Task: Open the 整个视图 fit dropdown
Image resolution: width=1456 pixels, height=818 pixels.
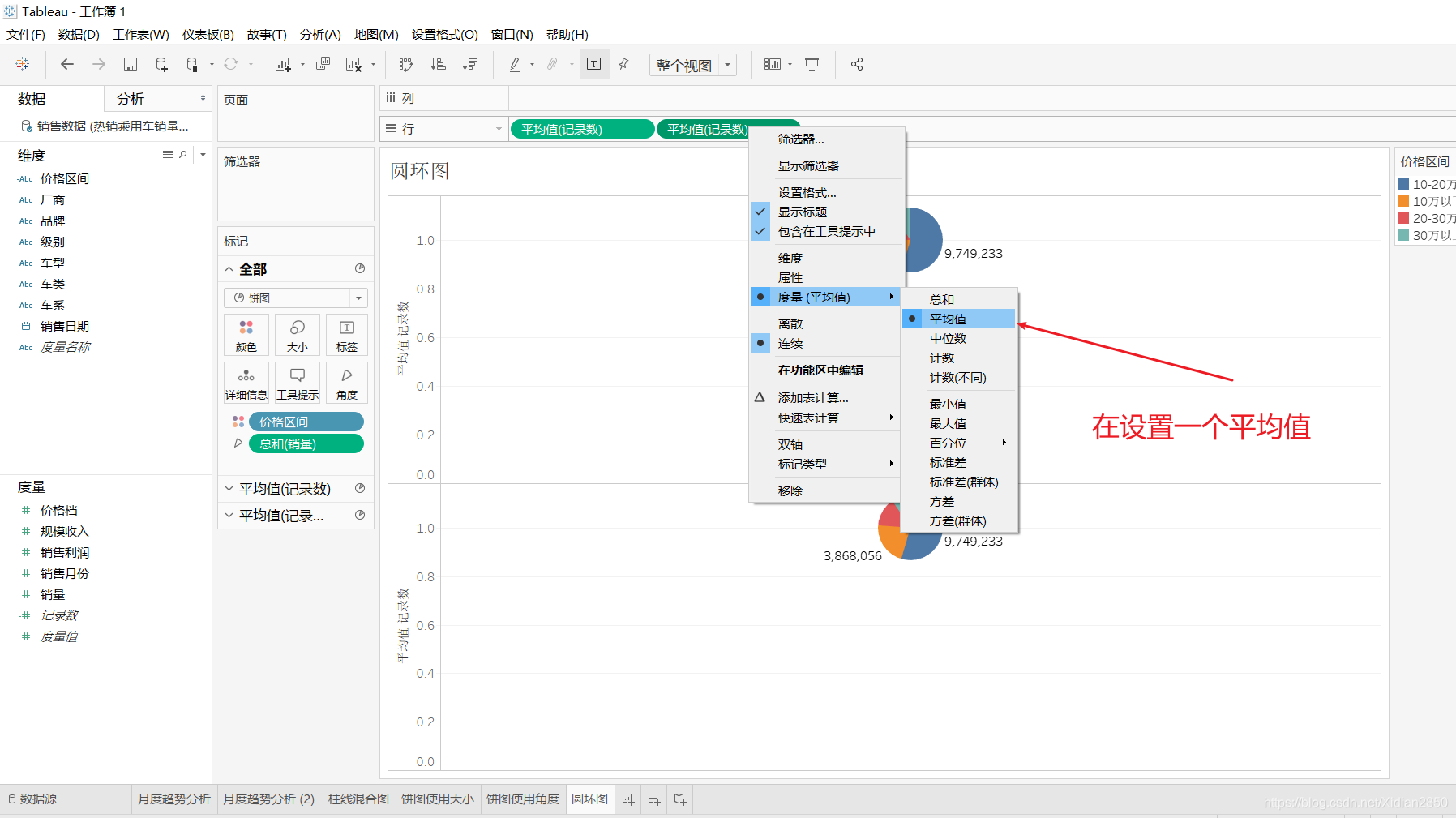Action: pos(692,65)
